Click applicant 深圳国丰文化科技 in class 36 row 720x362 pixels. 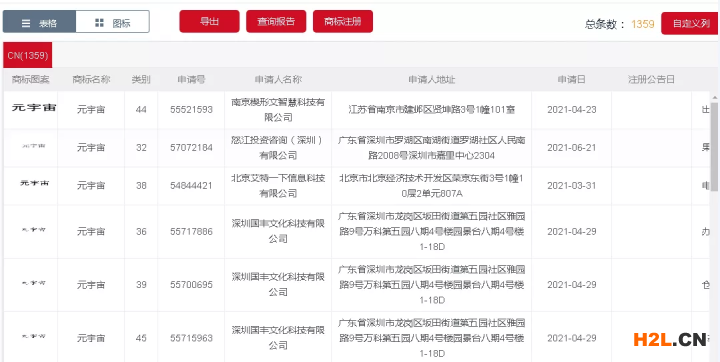tap(278, 232)
